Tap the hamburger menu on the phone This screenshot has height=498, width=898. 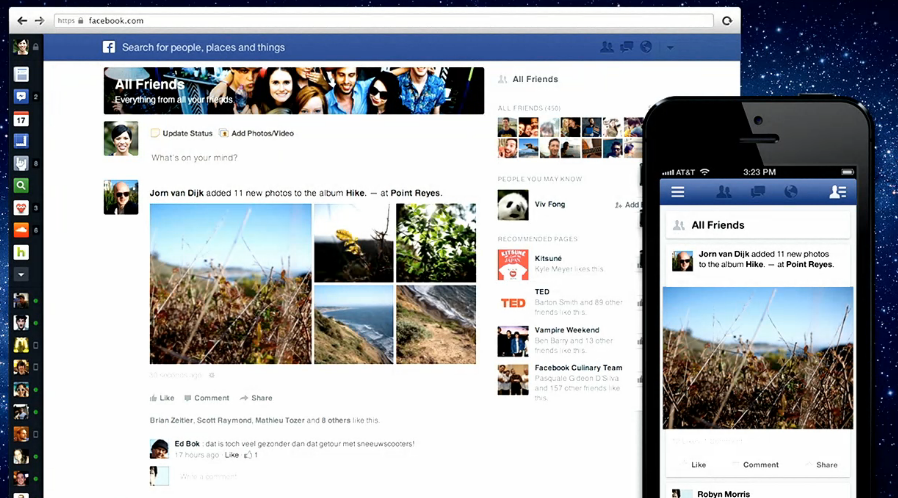coord(678,192)
